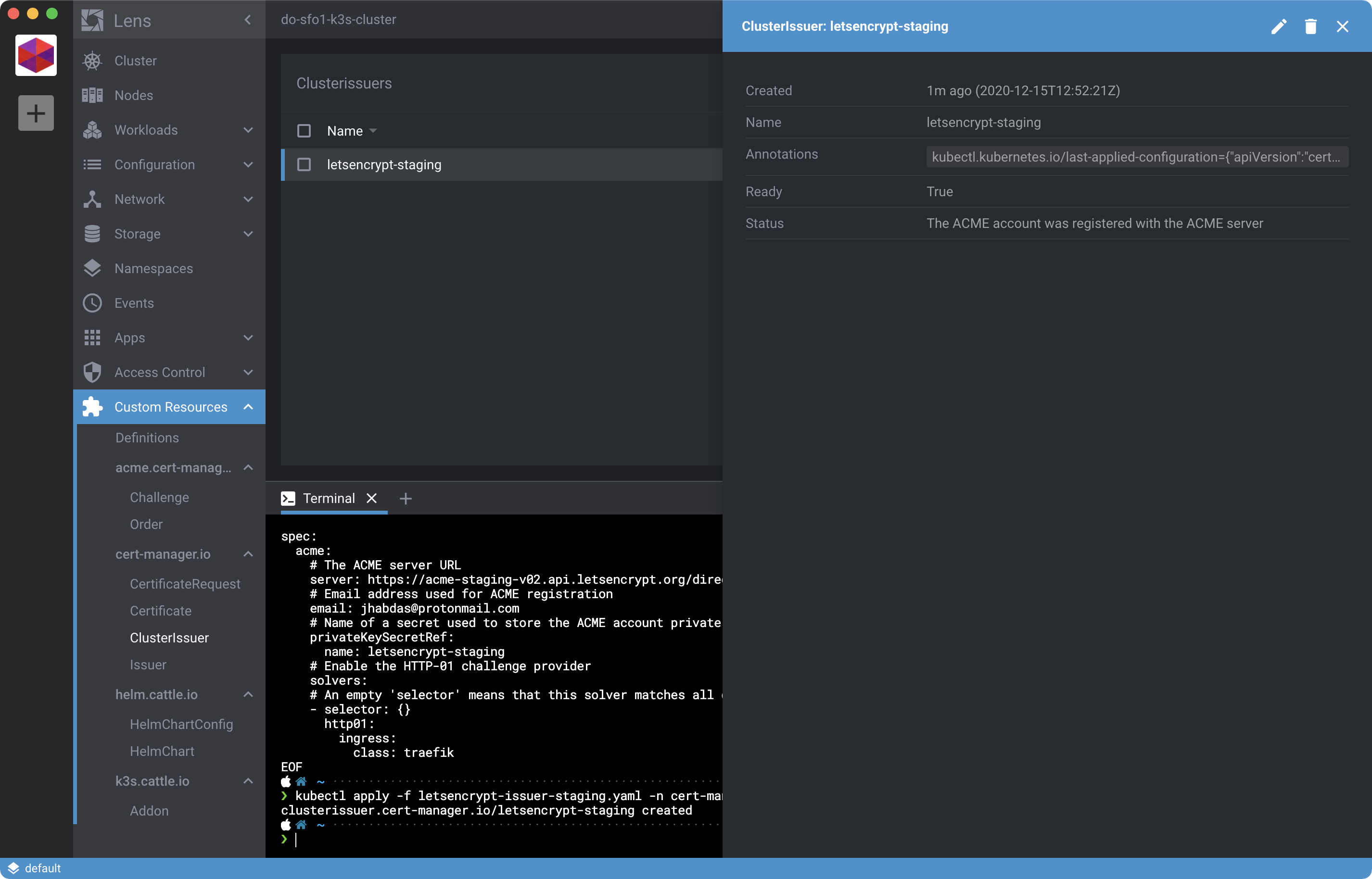Click the Access Control shield icon

point(92,372)
